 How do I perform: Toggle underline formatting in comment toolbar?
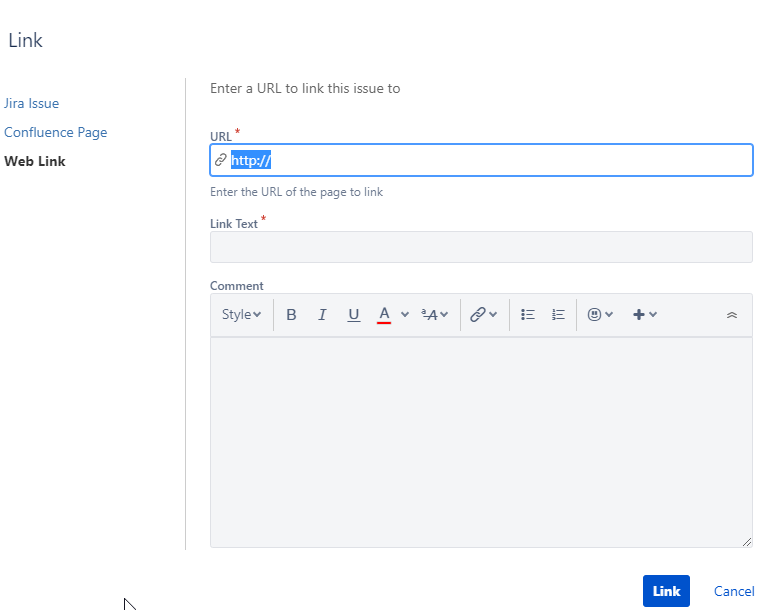353,314
